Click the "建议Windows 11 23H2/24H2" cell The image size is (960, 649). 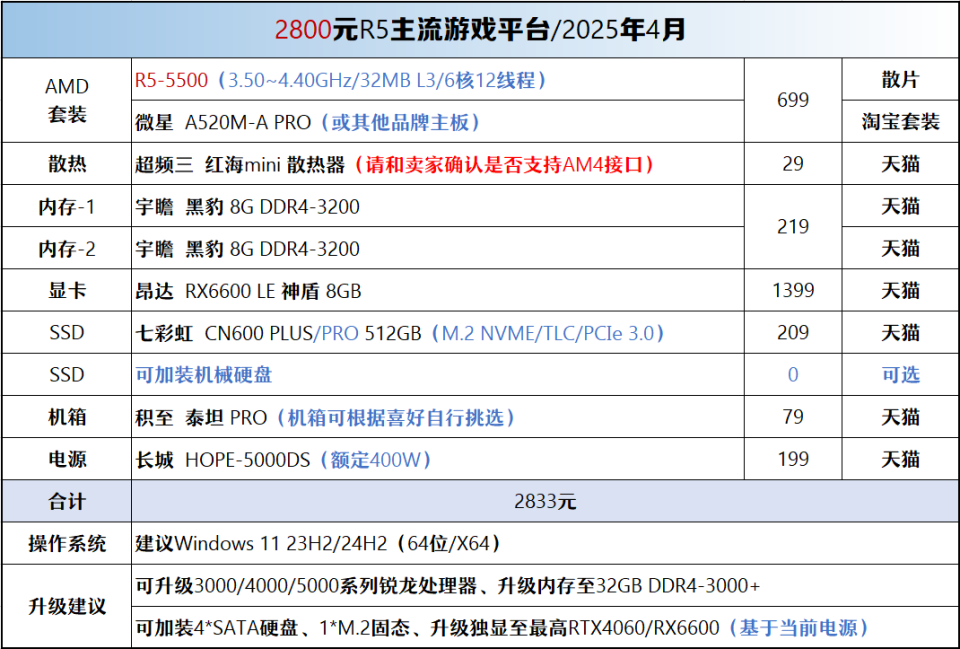click(546, 544)
